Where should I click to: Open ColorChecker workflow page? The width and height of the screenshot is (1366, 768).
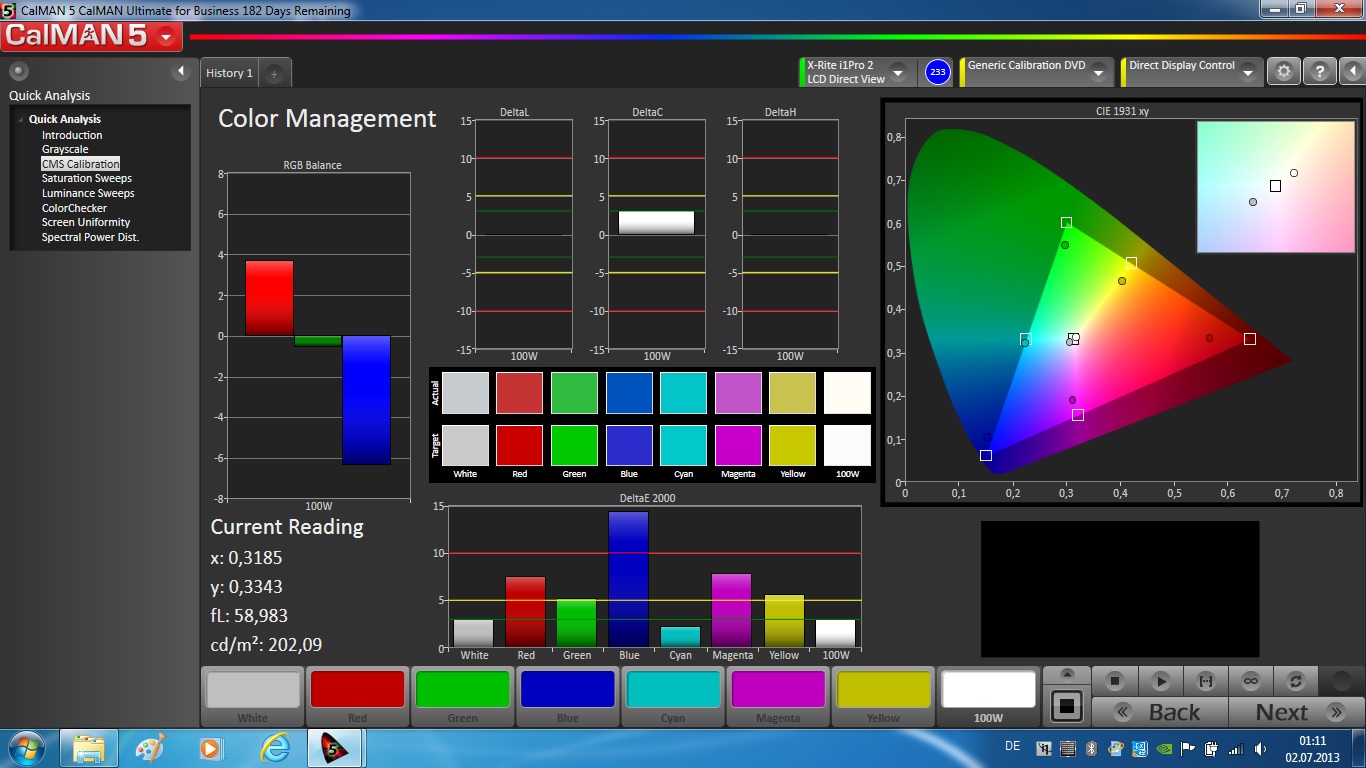coord(74,208)
